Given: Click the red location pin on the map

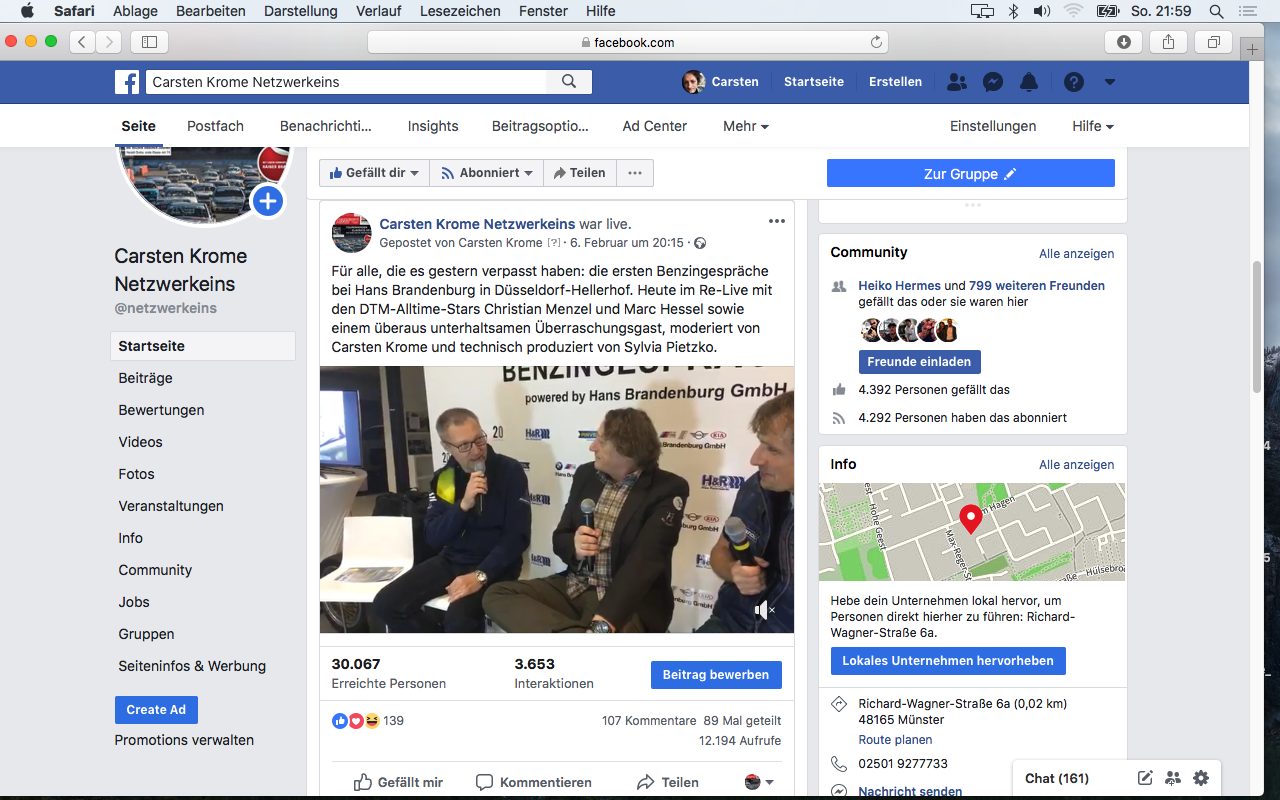Looking at the screenshot, I should tap(970, 519).
